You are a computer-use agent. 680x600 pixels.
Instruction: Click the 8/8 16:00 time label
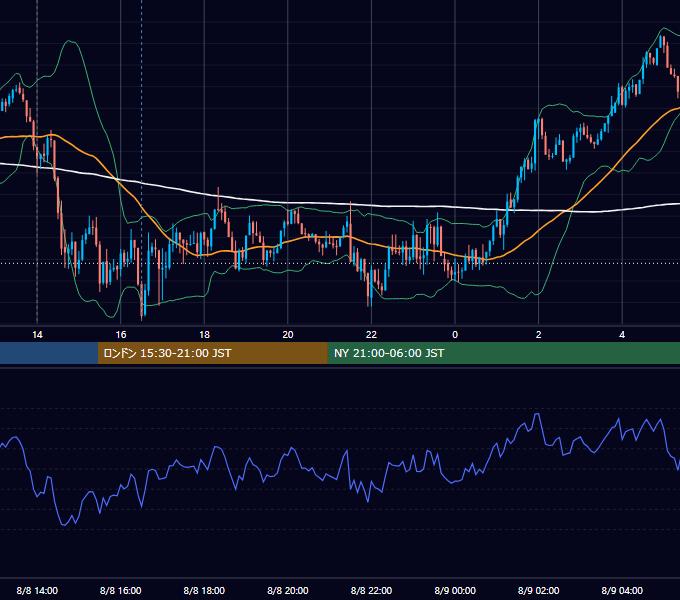point(121,590)
